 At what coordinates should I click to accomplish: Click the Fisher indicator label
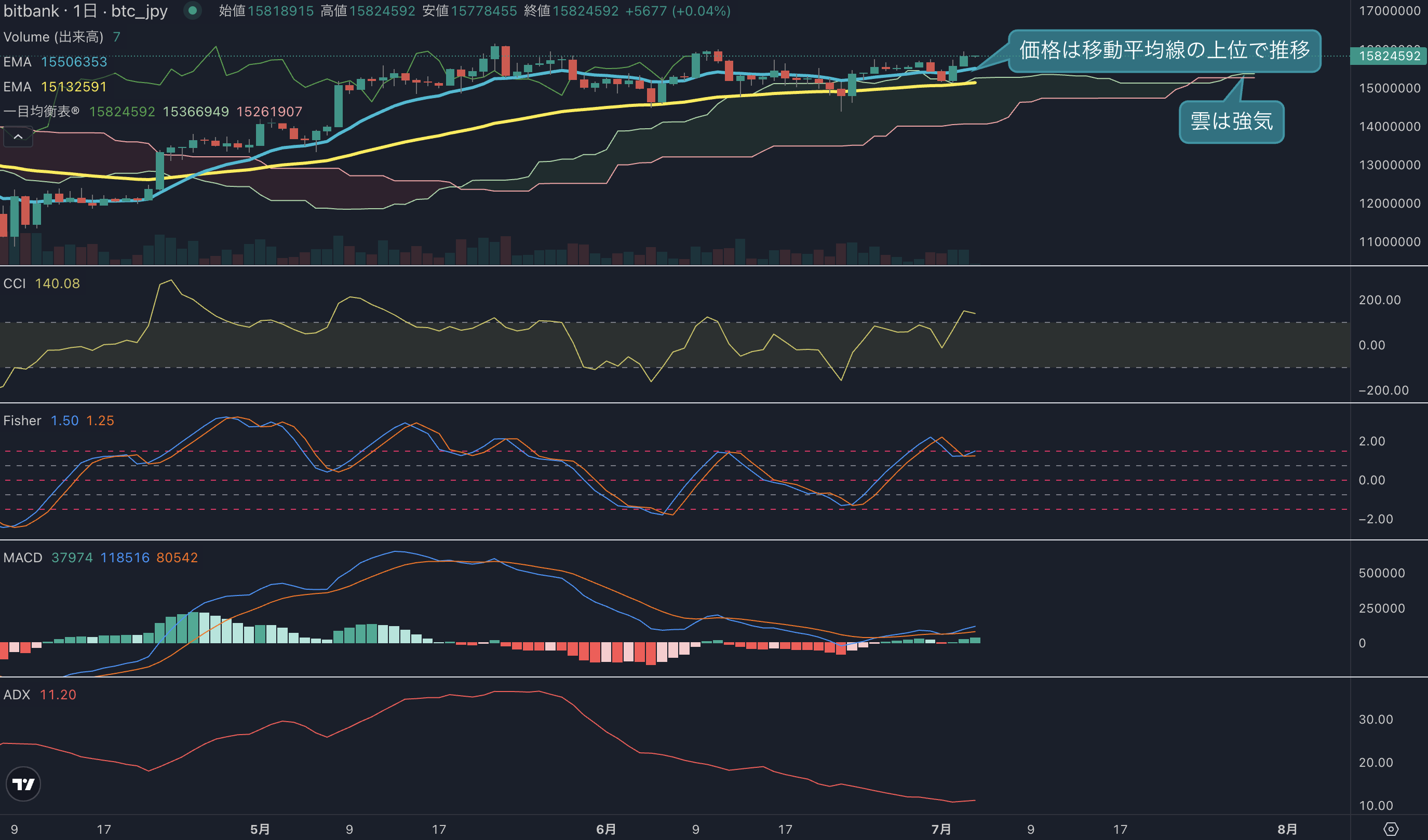click(22, 421)
